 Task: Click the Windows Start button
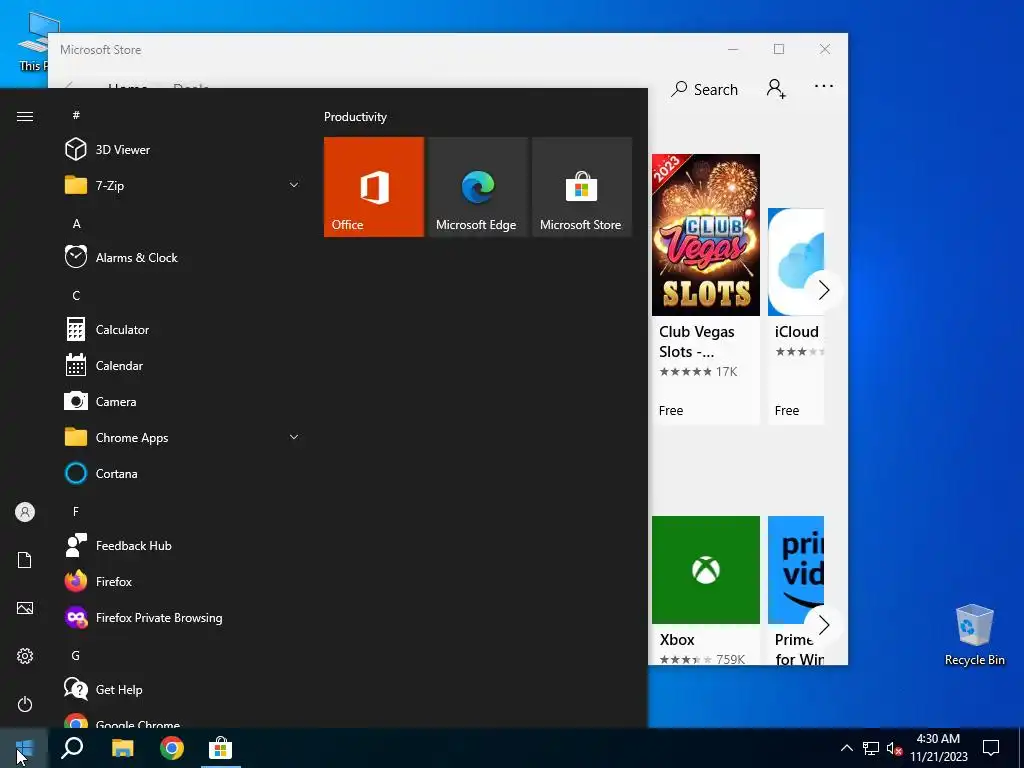click(x=24, y=748)
